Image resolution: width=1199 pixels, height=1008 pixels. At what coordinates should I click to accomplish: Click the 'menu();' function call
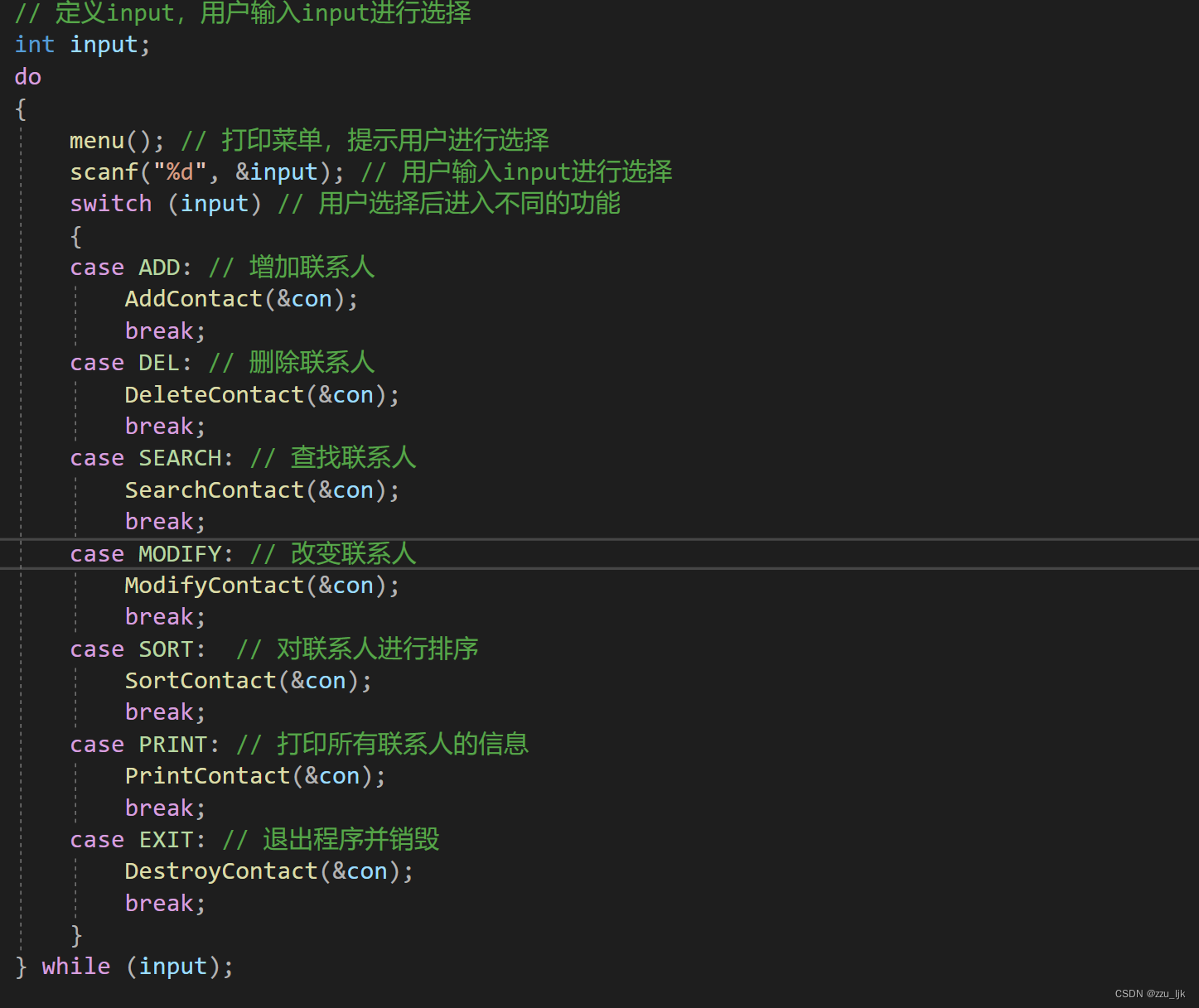coord(118,141)
